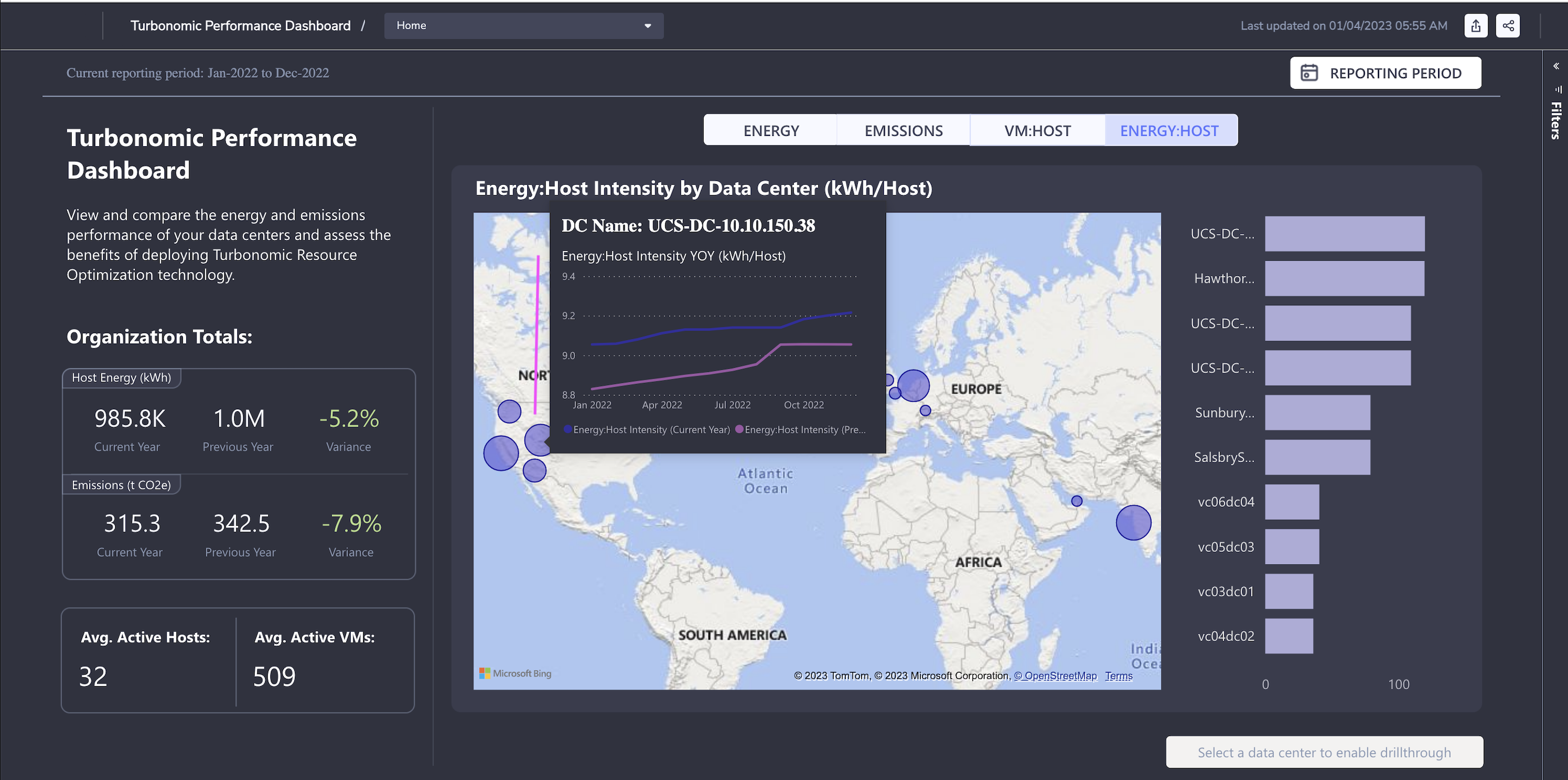This screenshot has width=1568, height=780.
Task: Open the Home page dropdown
Action: tap(523, 26)
